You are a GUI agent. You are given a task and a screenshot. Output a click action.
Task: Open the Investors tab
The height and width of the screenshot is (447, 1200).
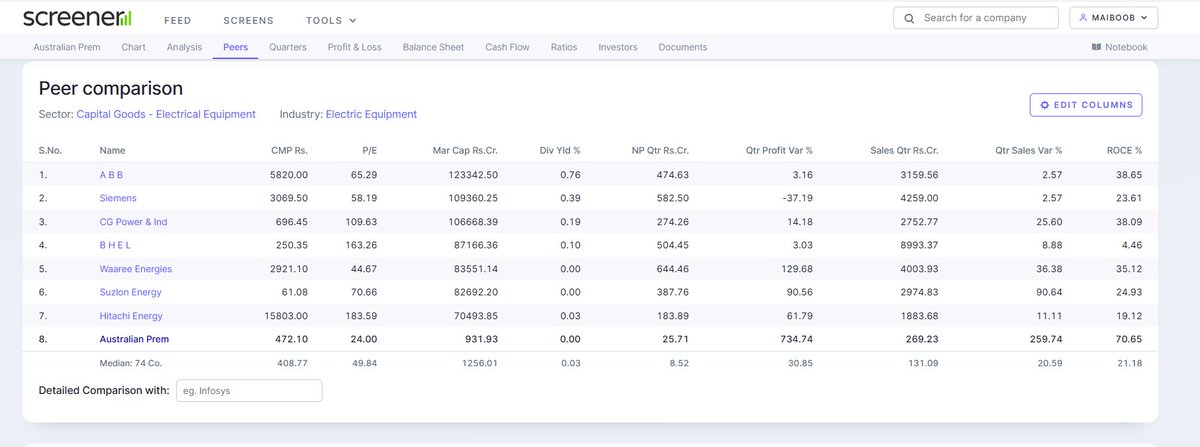(x=618, y=47)
